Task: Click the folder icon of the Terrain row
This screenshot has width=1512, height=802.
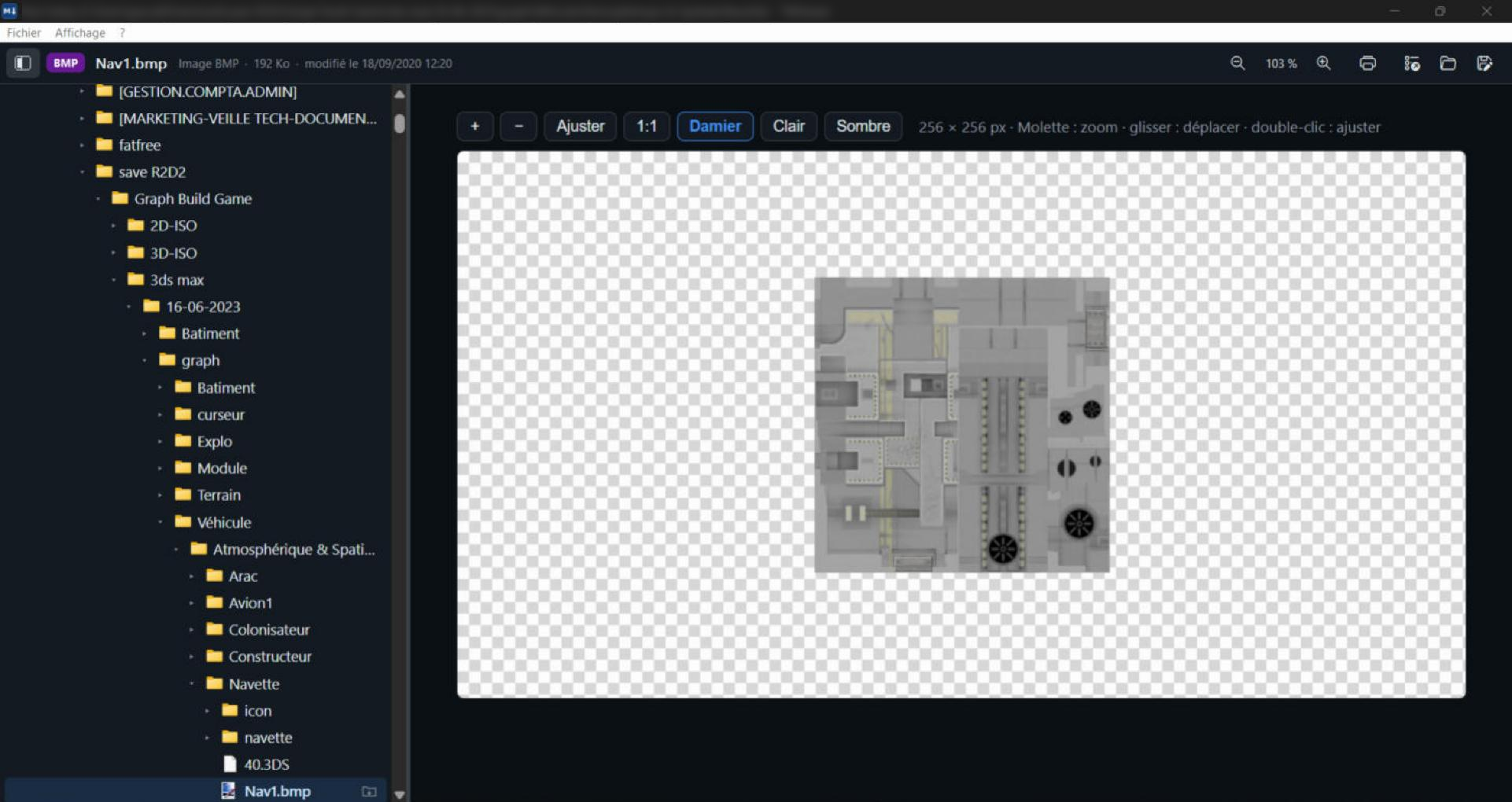Action: pos(183,494)
